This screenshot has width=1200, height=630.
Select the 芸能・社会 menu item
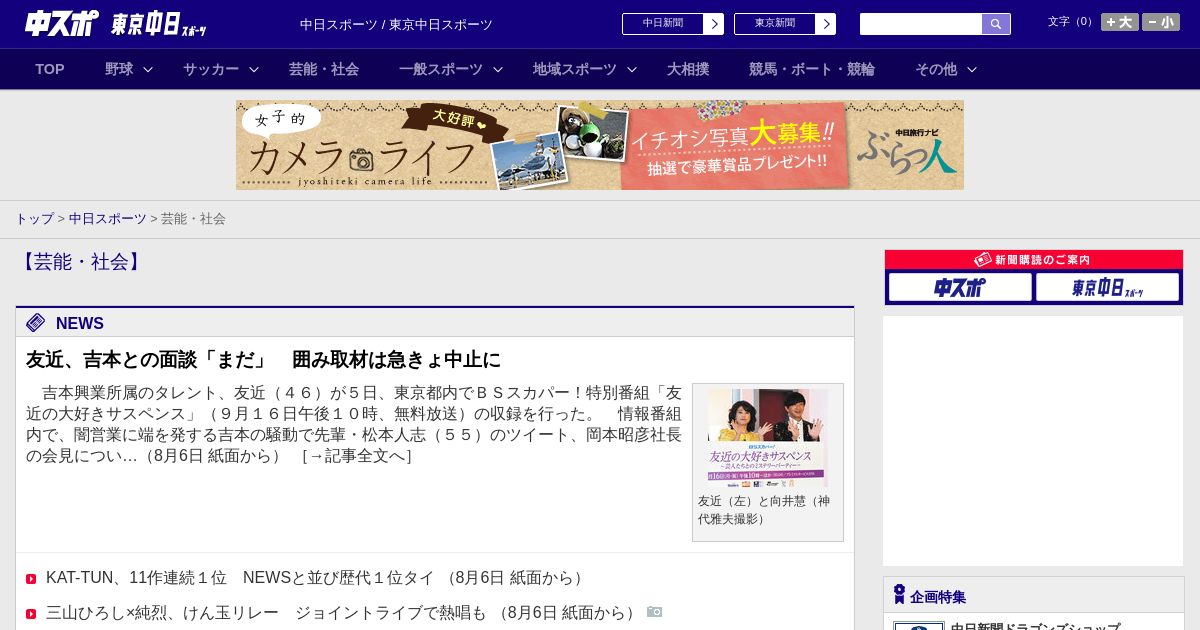(324, 69)
